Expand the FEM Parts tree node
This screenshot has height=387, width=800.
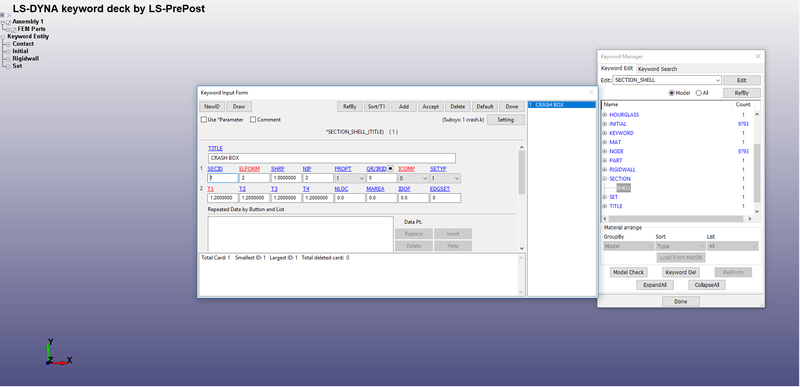coord(8,30)
